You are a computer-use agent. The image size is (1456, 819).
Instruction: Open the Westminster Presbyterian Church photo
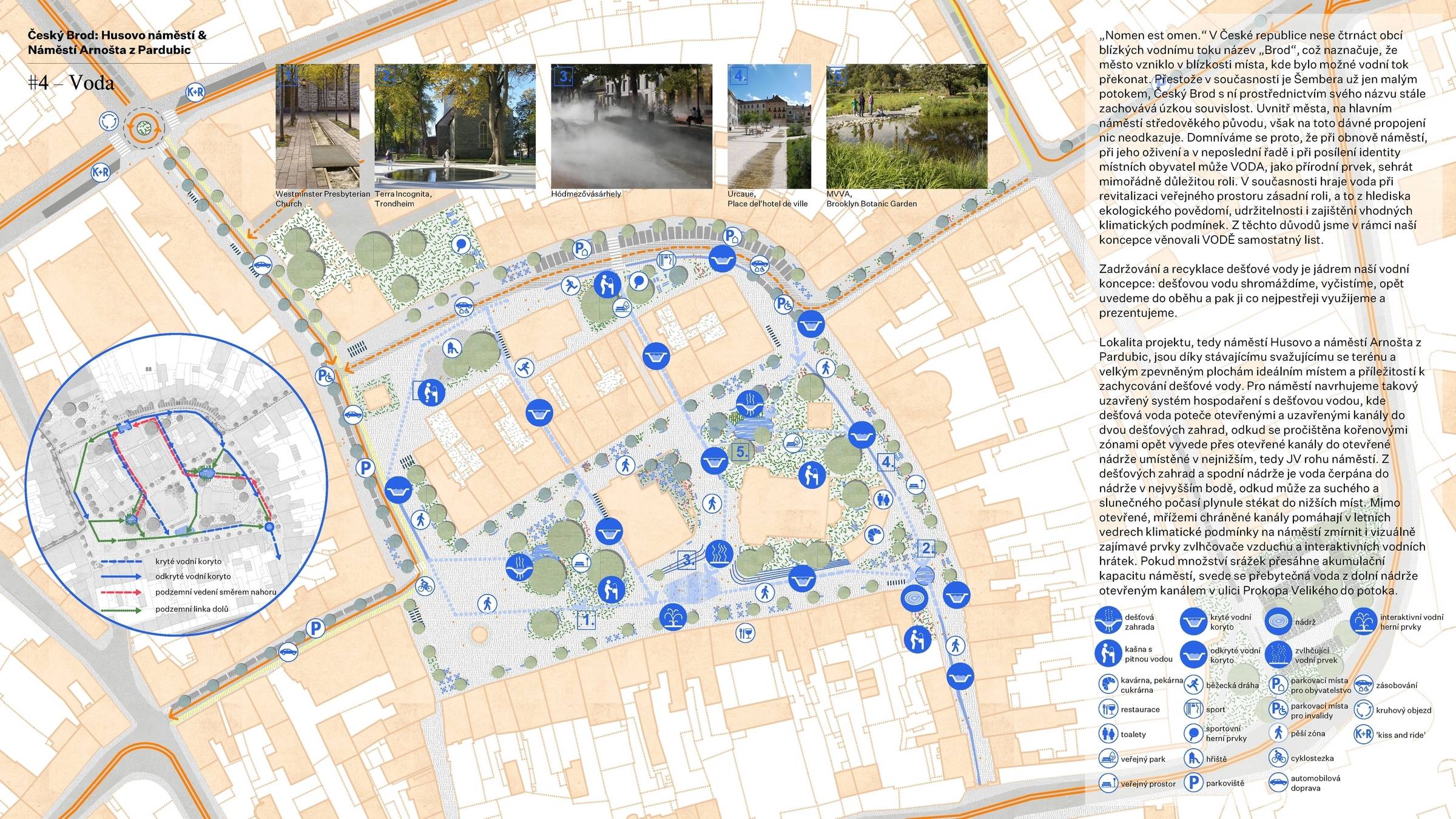click(317, 126)
